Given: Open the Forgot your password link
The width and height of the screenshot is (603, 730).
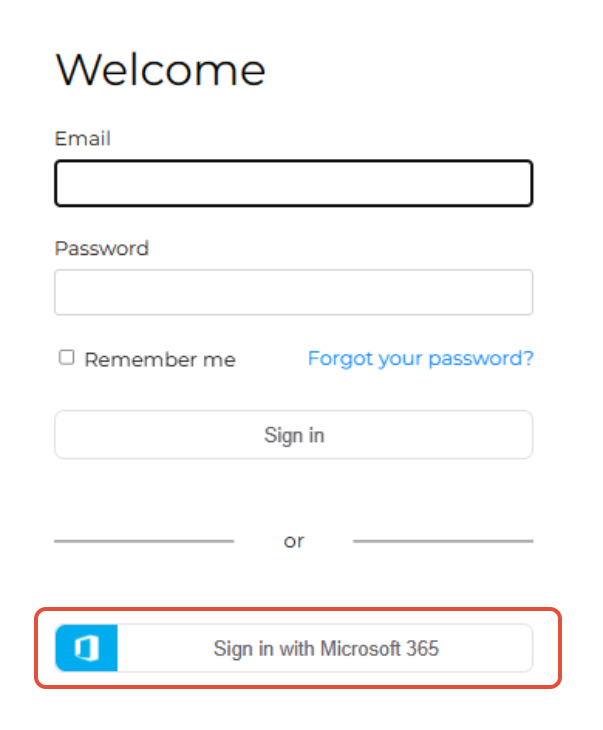Looking at the screenshot, I should point(420,358).
